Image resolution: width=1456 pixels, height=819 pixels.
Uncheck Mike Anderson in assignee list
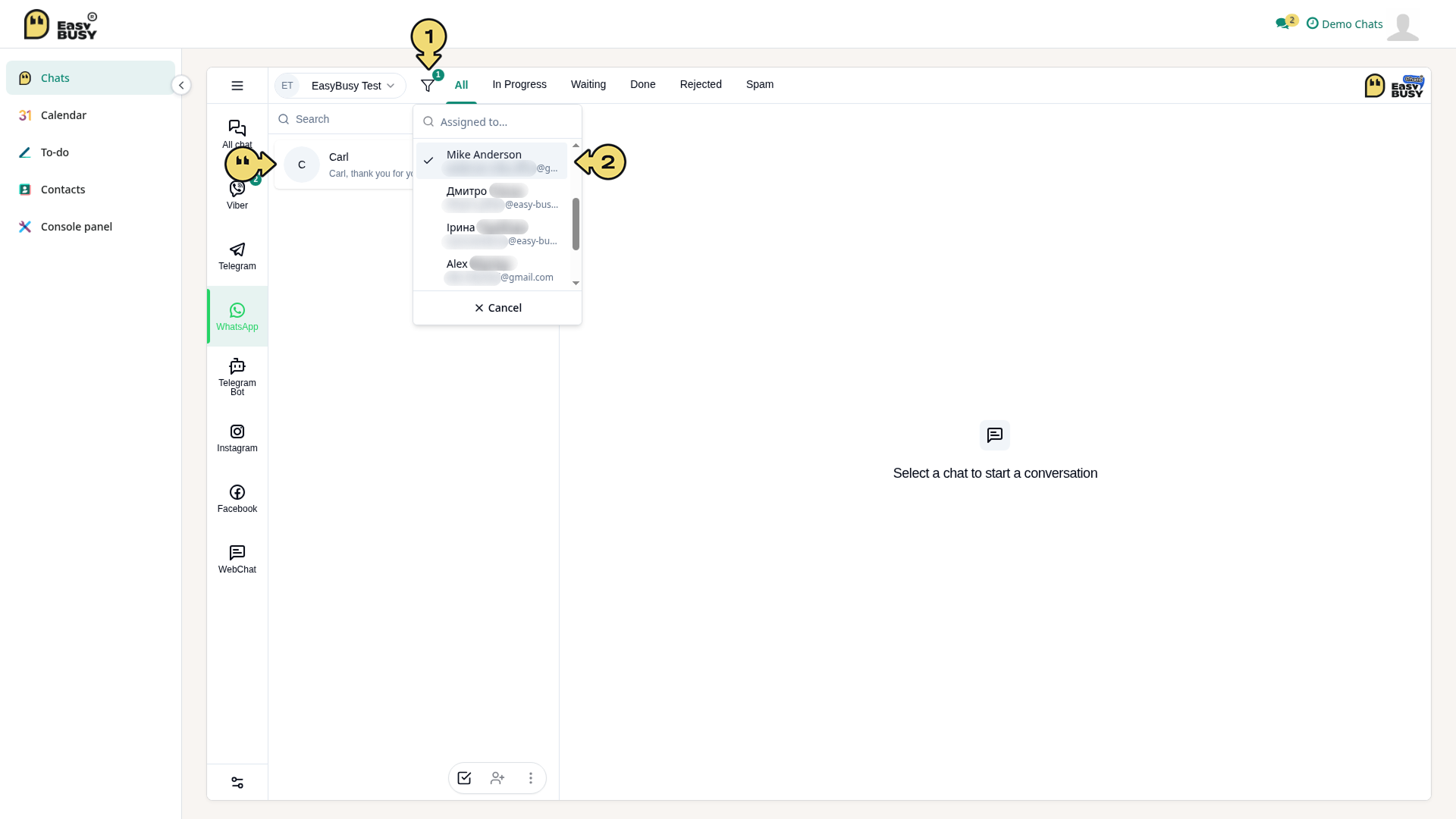click(x=491, y=161)
